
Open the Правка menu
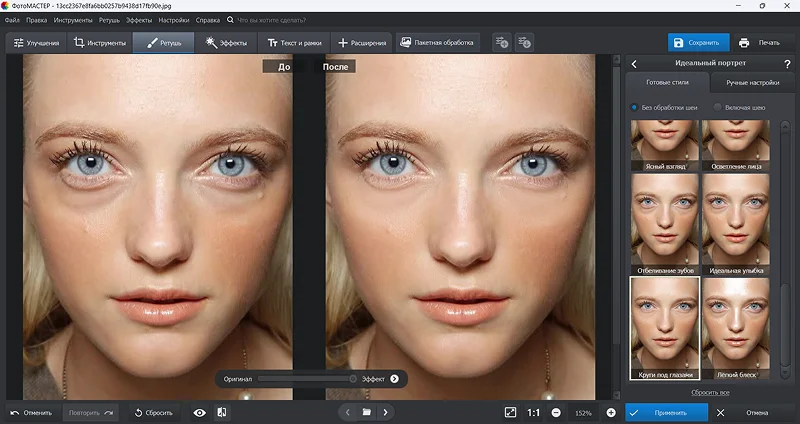tap(36, 20)
